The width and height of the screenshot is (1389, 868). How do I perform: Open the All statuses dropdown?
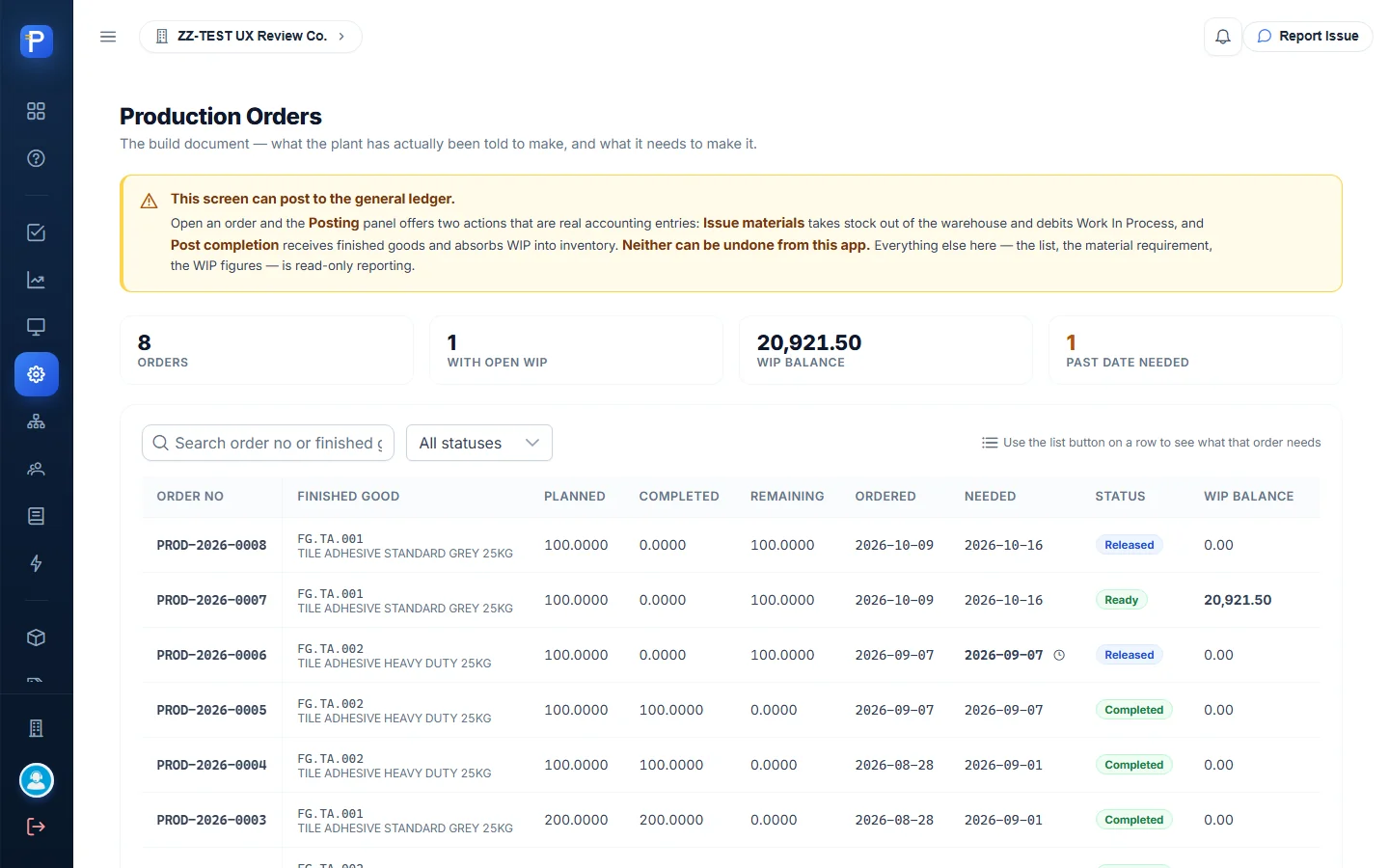(479, 443)
